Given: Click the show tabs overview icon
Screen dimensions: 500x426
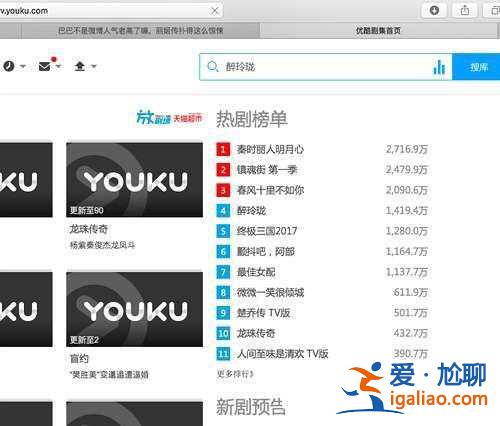Looking at the screenshot, I should tap(495, 10).
